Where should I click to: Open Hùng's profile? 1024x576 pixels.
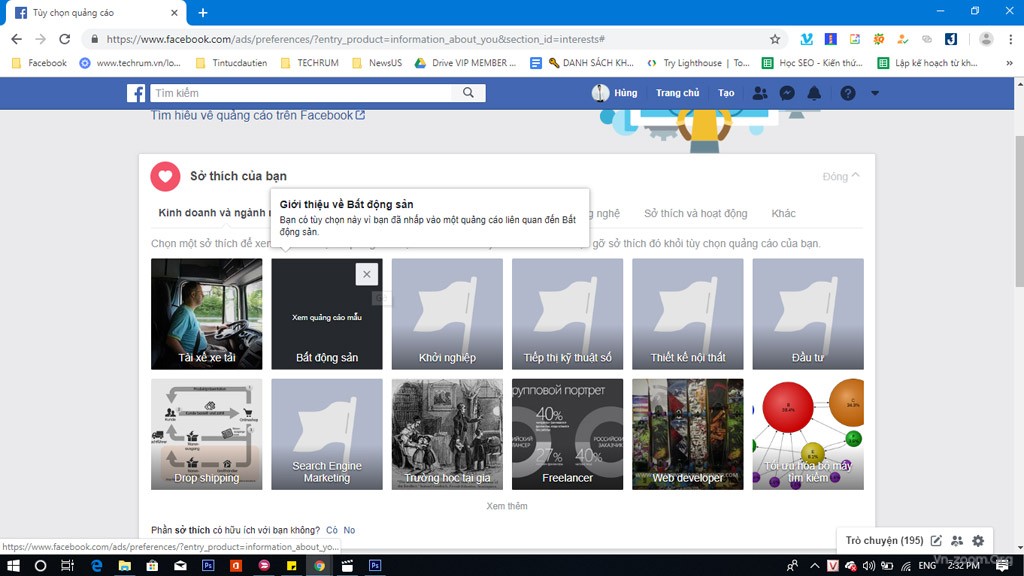[615, 93]
